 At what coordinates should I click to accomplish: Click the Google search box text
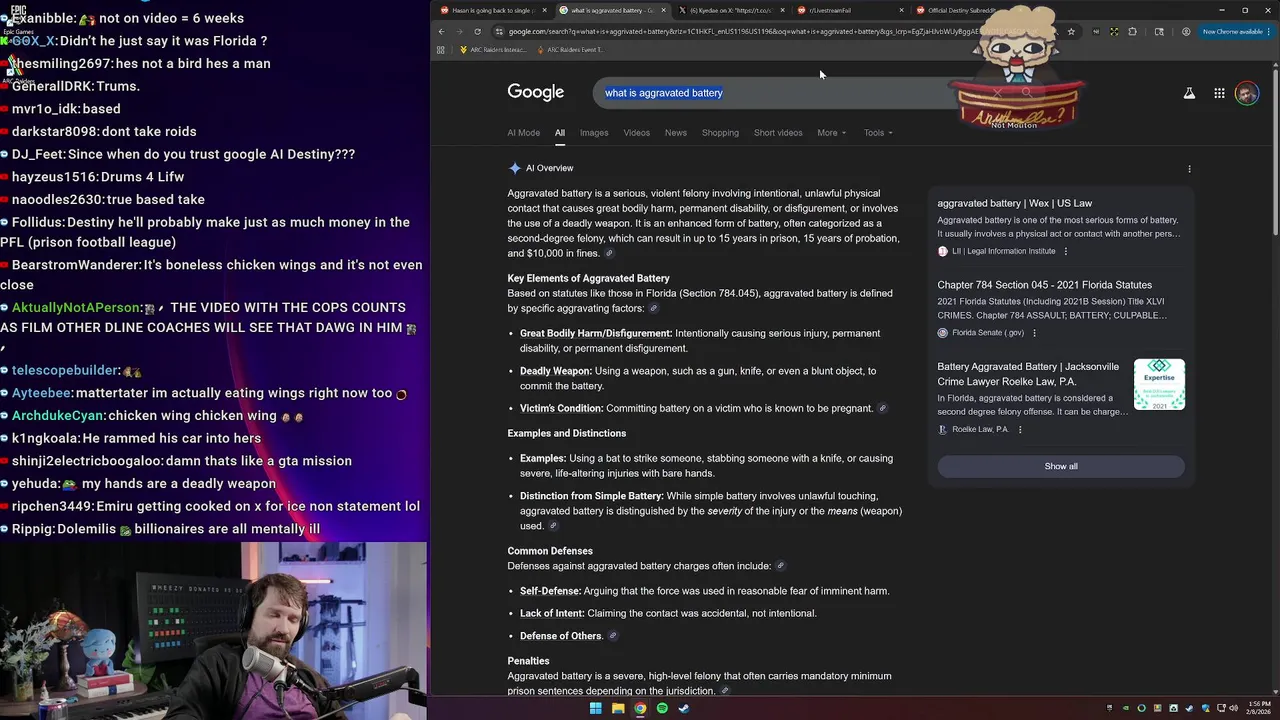pos(664,93)
